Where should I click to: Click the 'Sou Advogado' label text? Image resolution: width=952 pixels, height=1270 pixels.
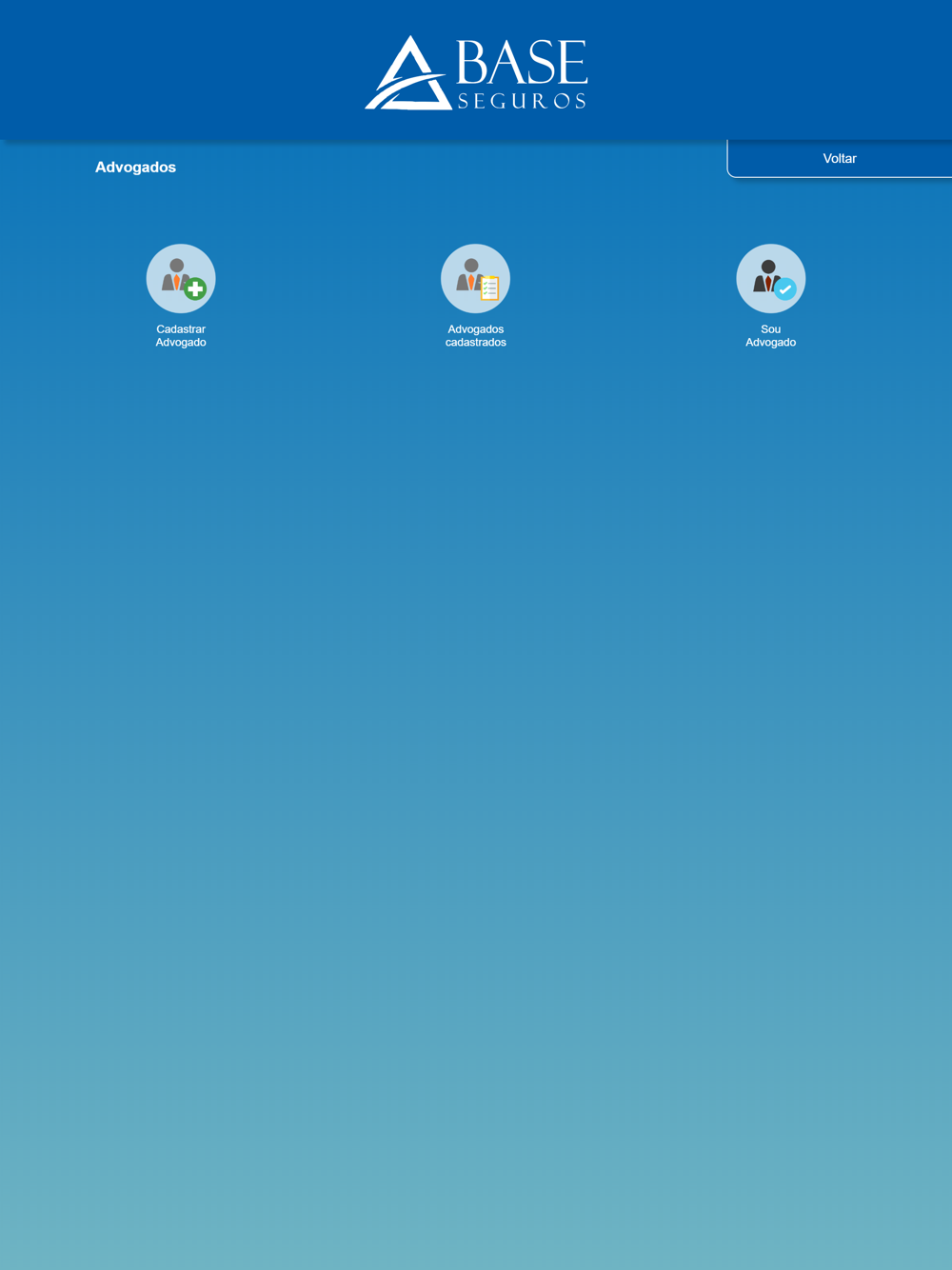(x=771, y=336)
